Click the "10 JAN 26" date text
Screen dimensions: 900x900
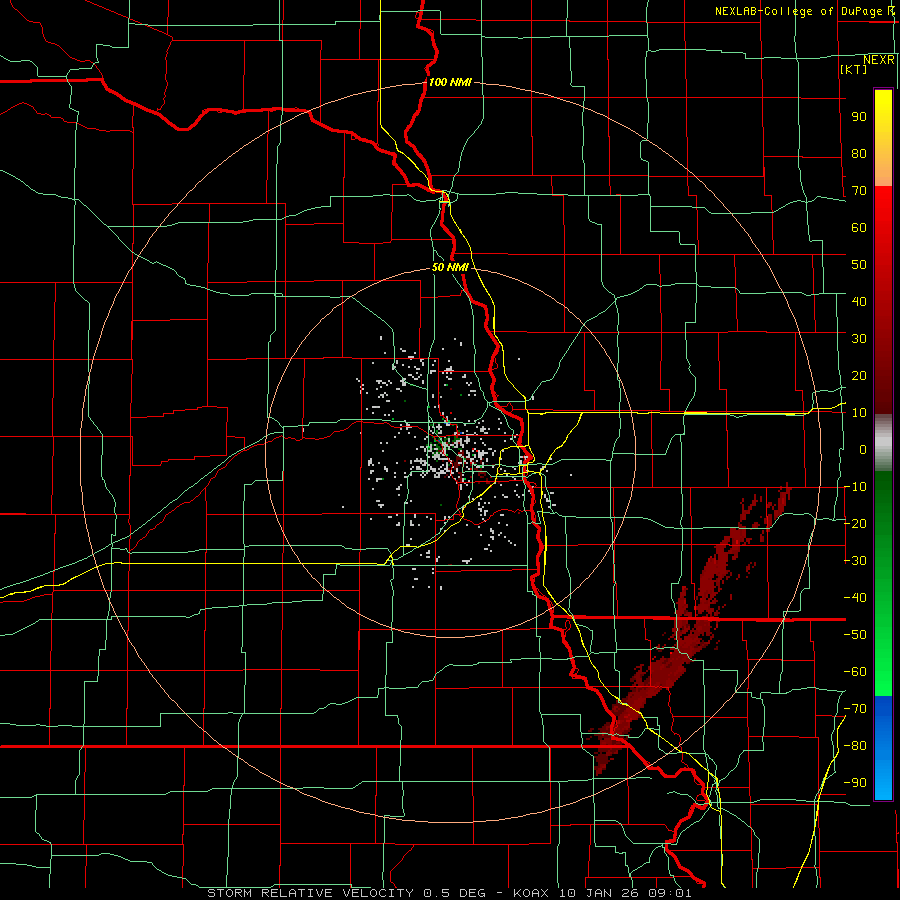pyautogui.click(x=599, y=893)
